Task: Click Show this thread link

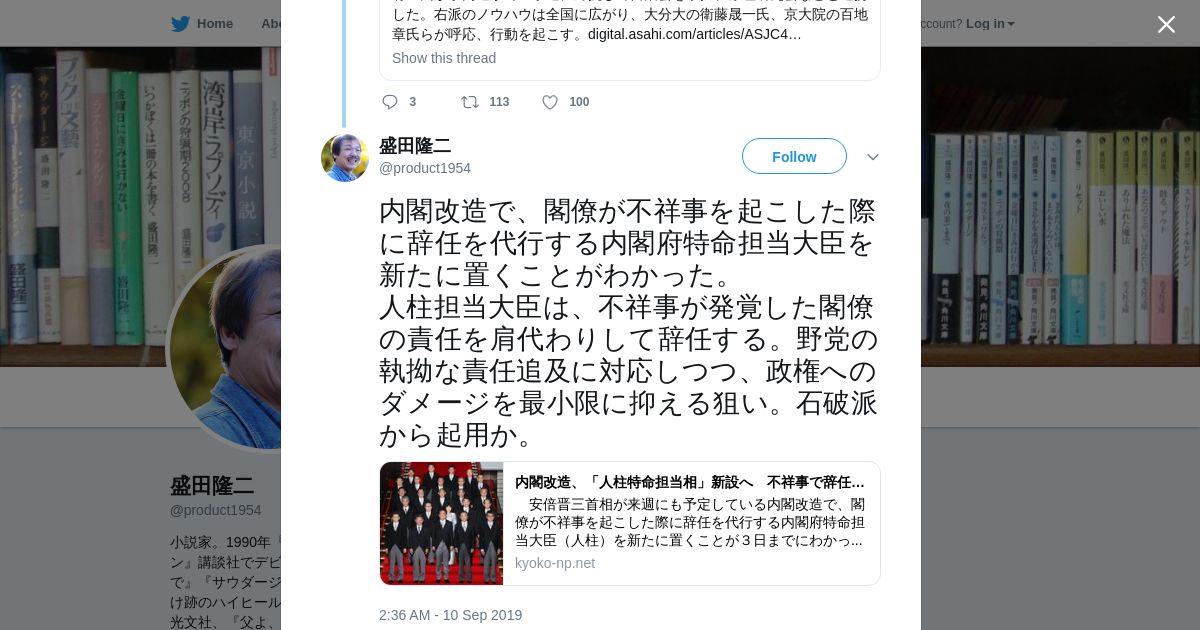Action: coord(444,58)
